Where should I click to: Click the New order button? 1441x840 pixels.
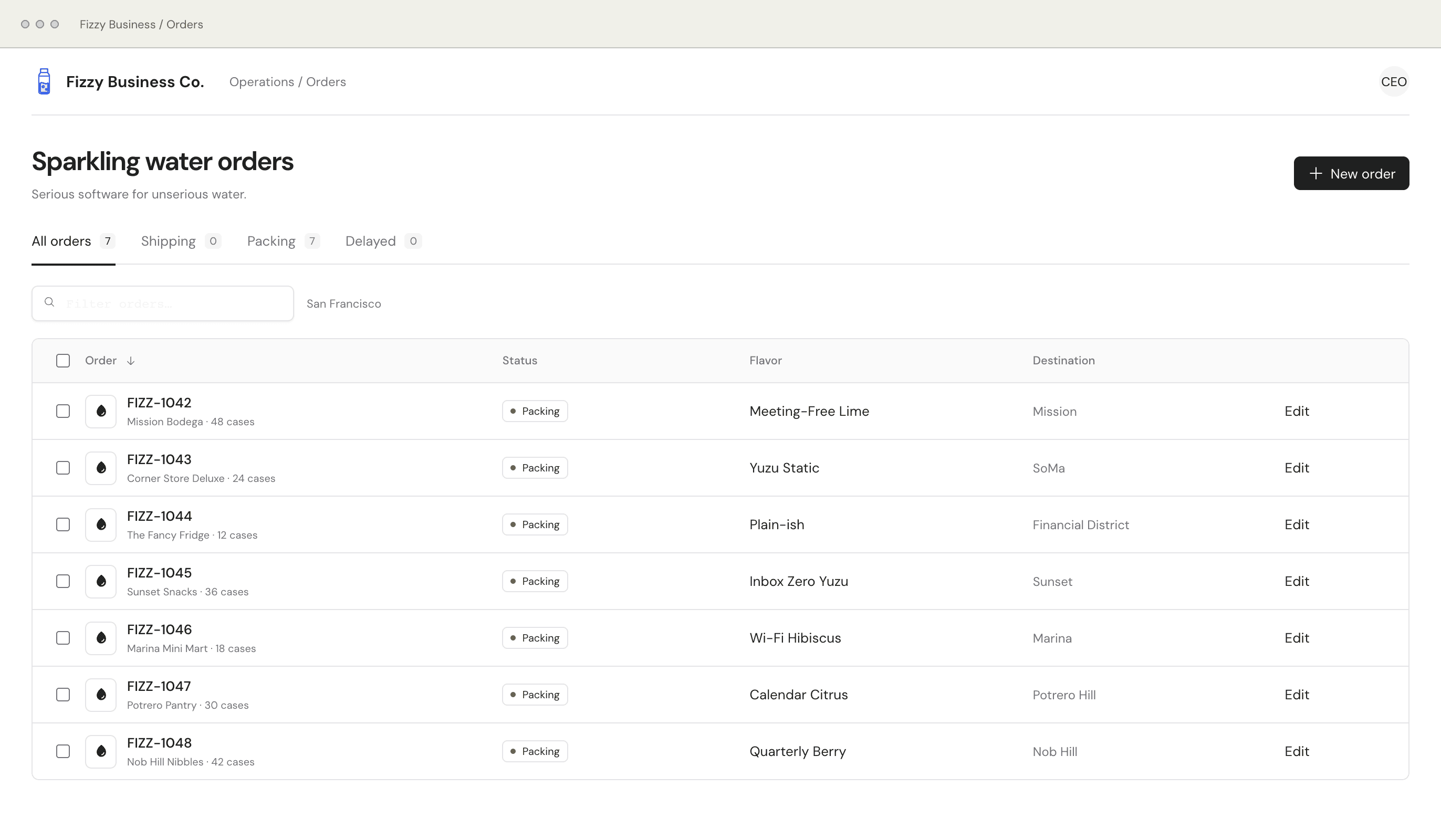coord(1351,173)
